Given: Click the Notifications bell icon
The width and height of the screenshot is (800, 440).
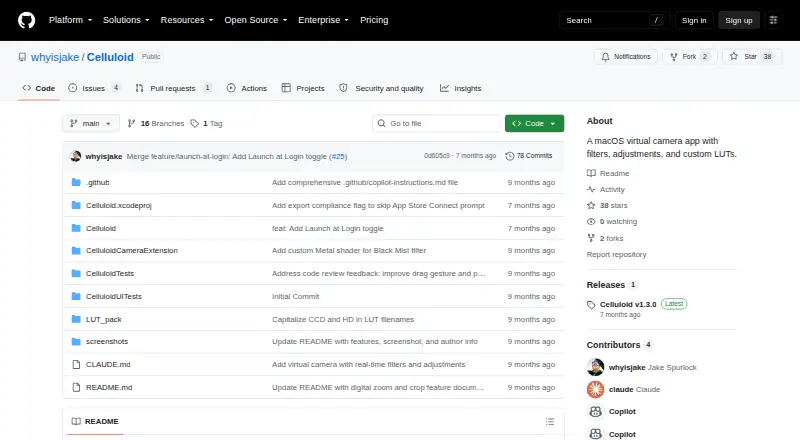Looking at the screenshot, I should pos(605,57).
